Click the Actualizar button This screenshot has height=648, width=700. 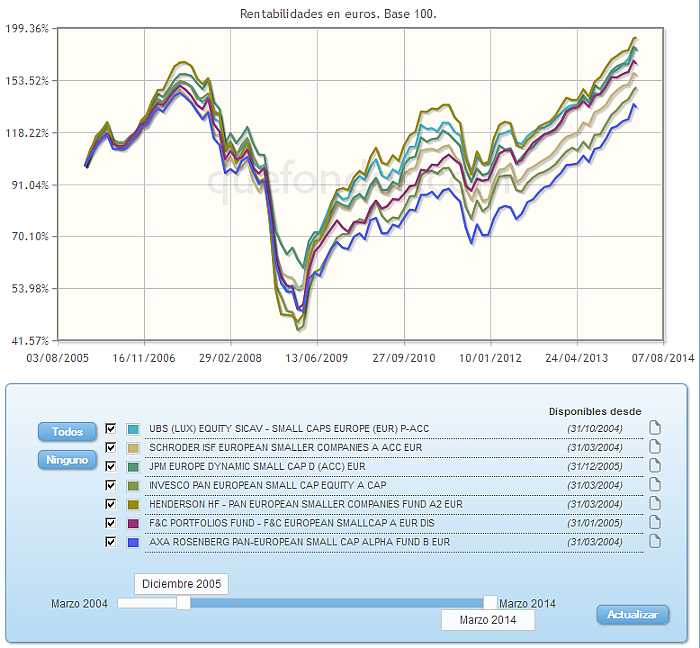633,615
